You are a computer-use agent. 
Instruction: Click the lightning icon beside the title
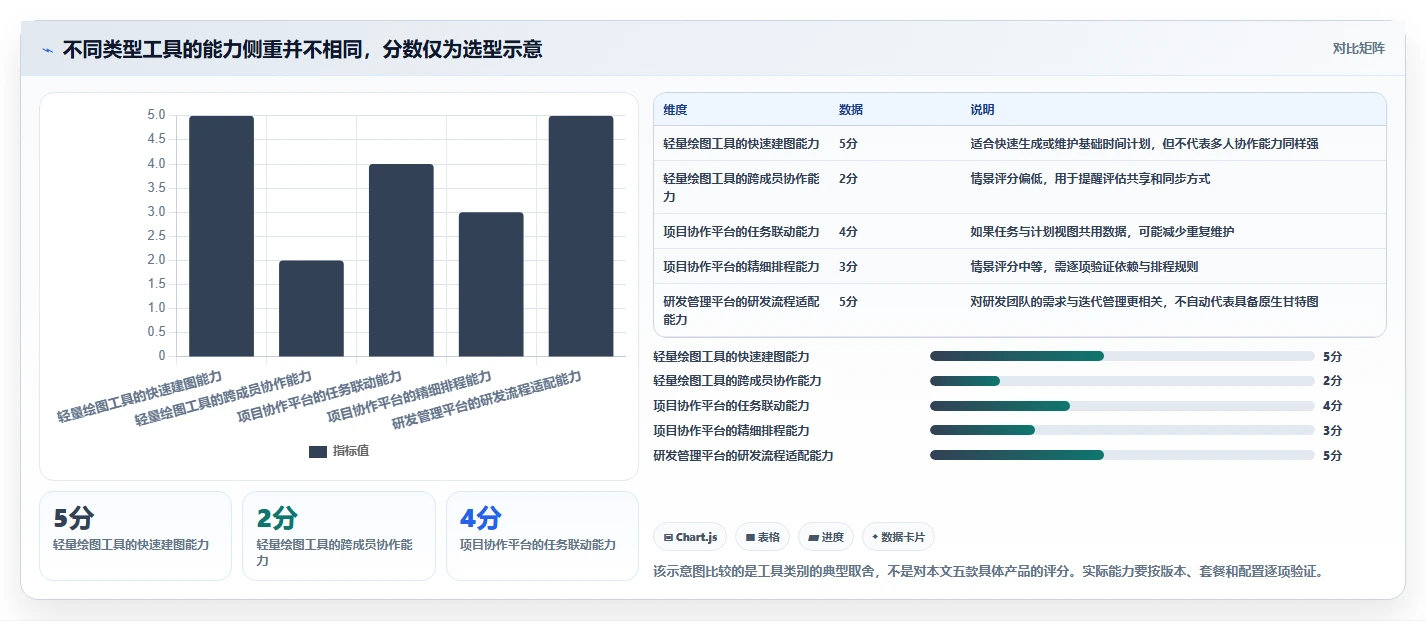pyautogui.click(x=48, y=50)
